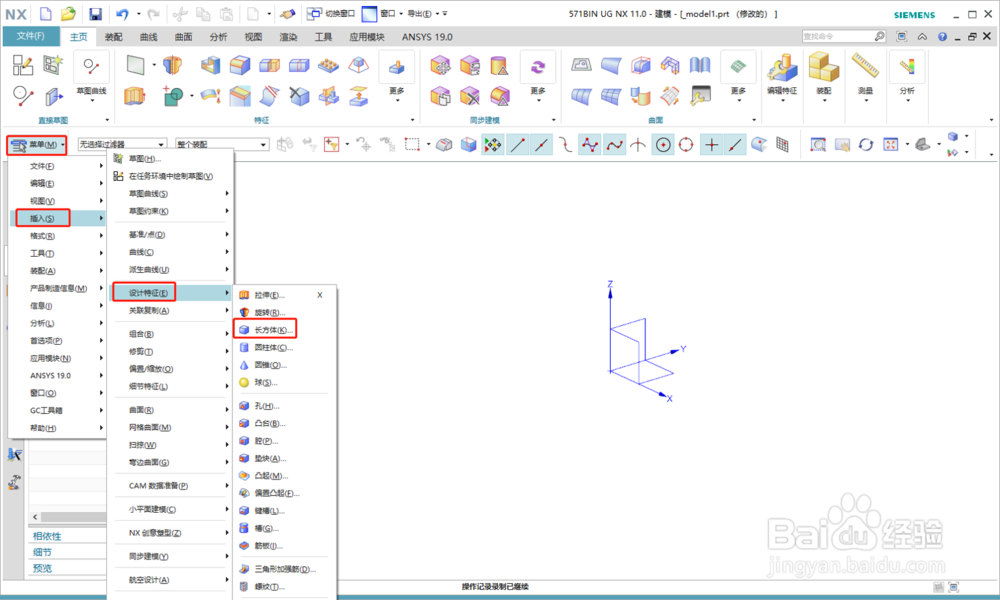
Task: Click the 装配 cubes icon
Action: click(824, 66)
